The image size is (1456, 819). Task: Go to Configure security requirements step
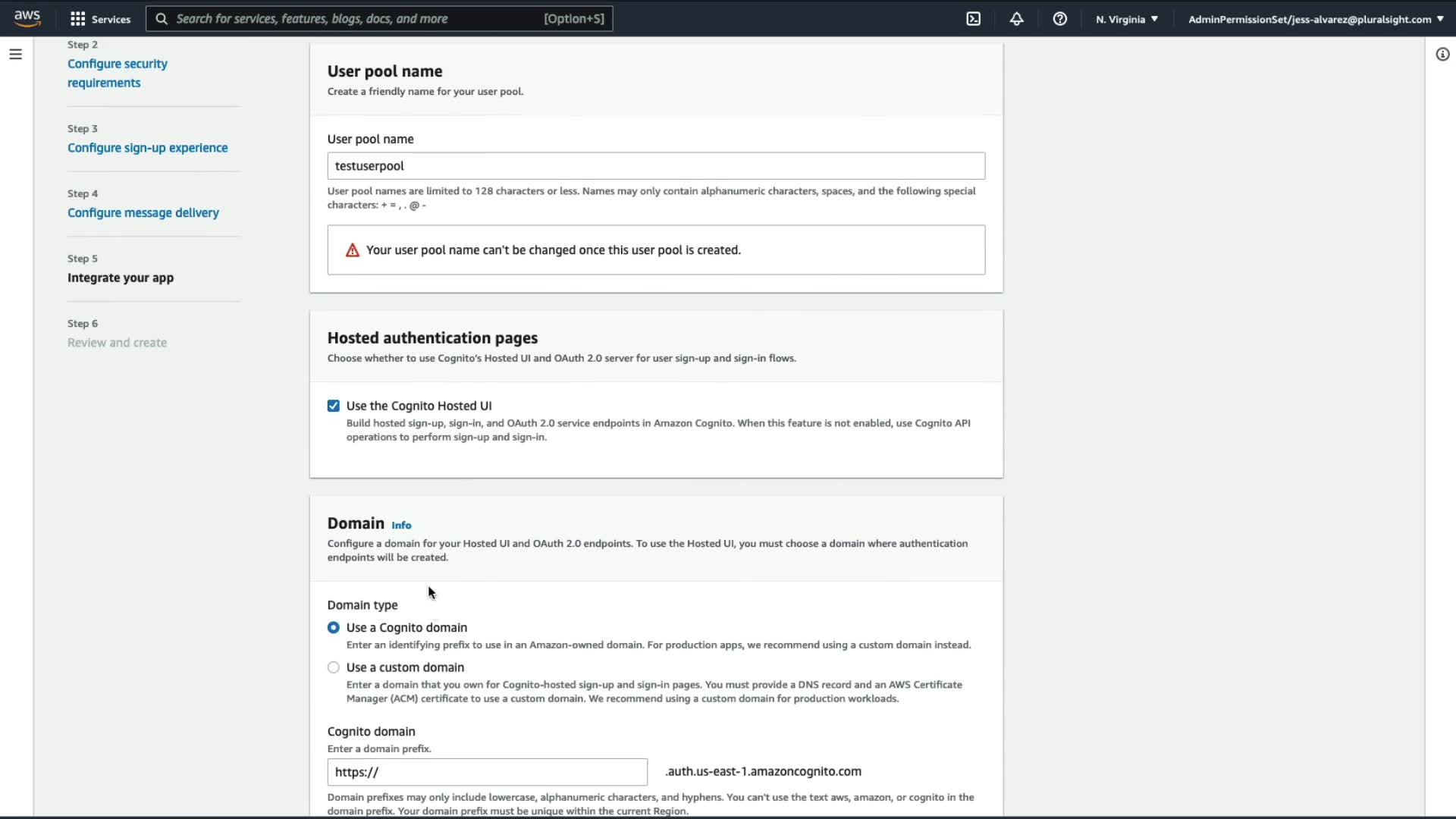coord(118,73)
